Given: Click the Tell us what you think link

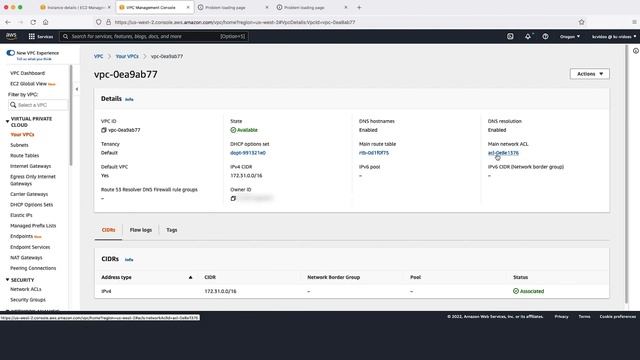Looking at the screenshot, I should coord(34,59).
